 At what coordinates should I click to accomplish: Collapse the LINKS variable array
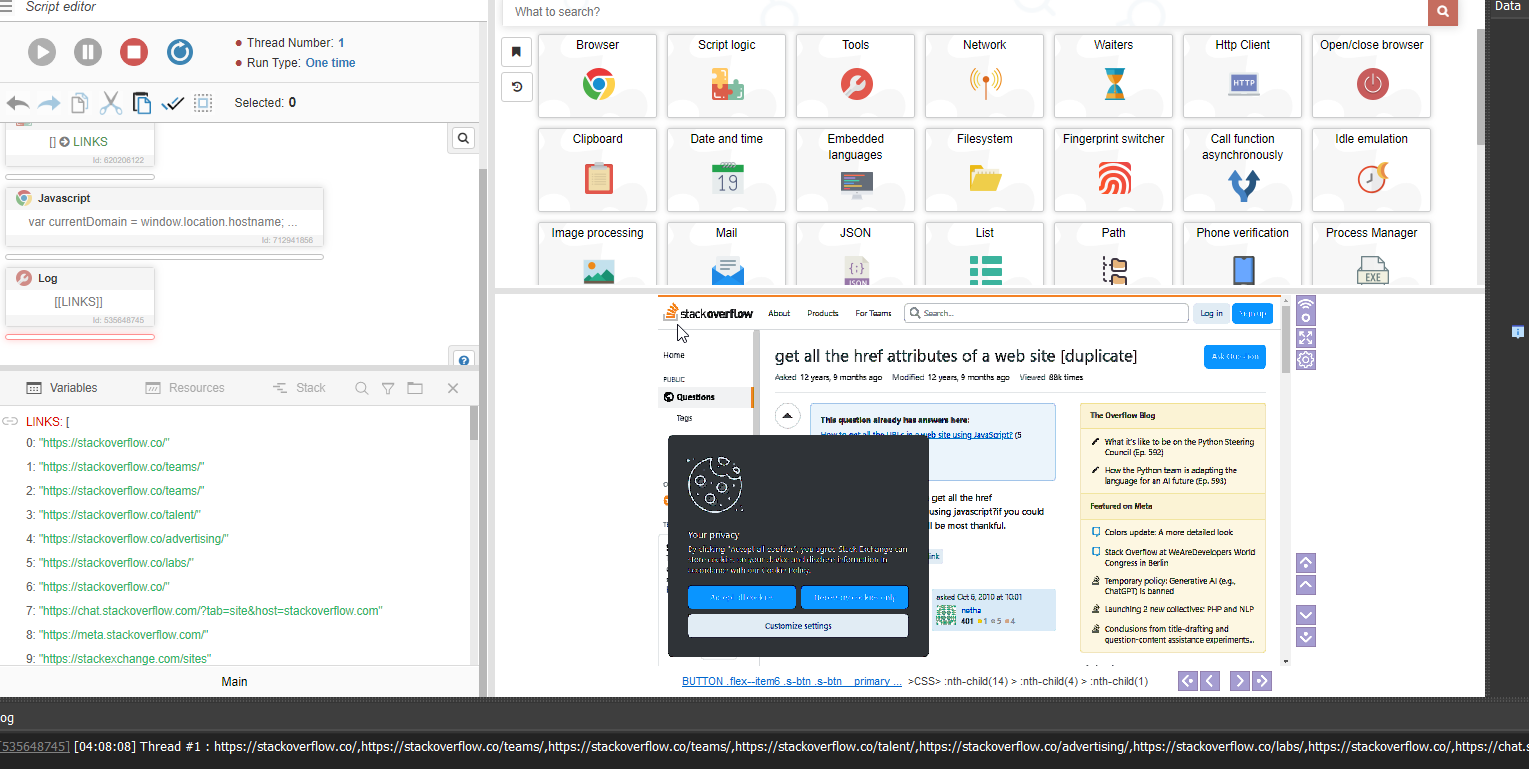(10, 422)
